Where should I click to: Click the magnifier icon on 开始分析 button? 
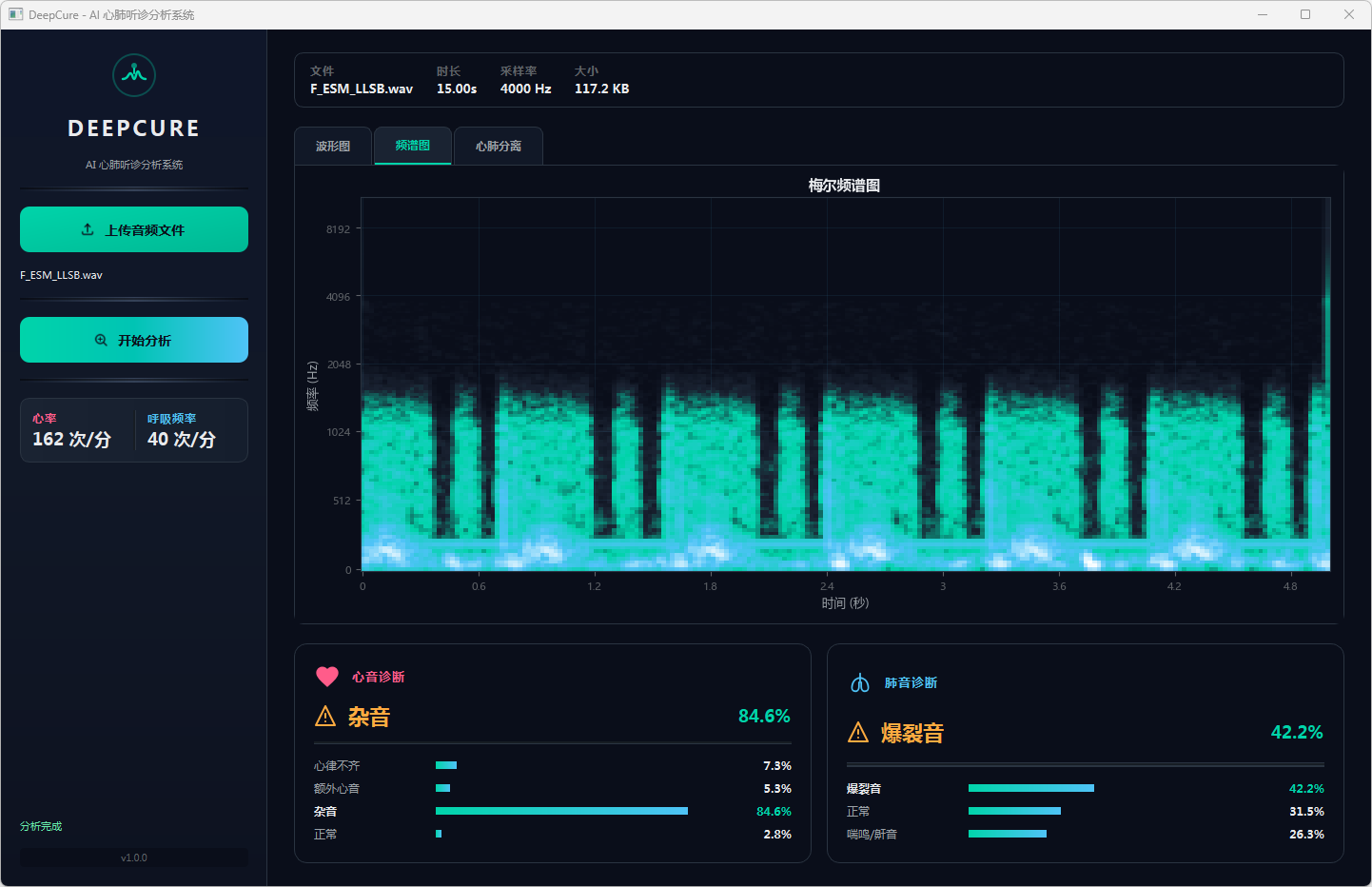pyautogui.click(x=101, y=341)
